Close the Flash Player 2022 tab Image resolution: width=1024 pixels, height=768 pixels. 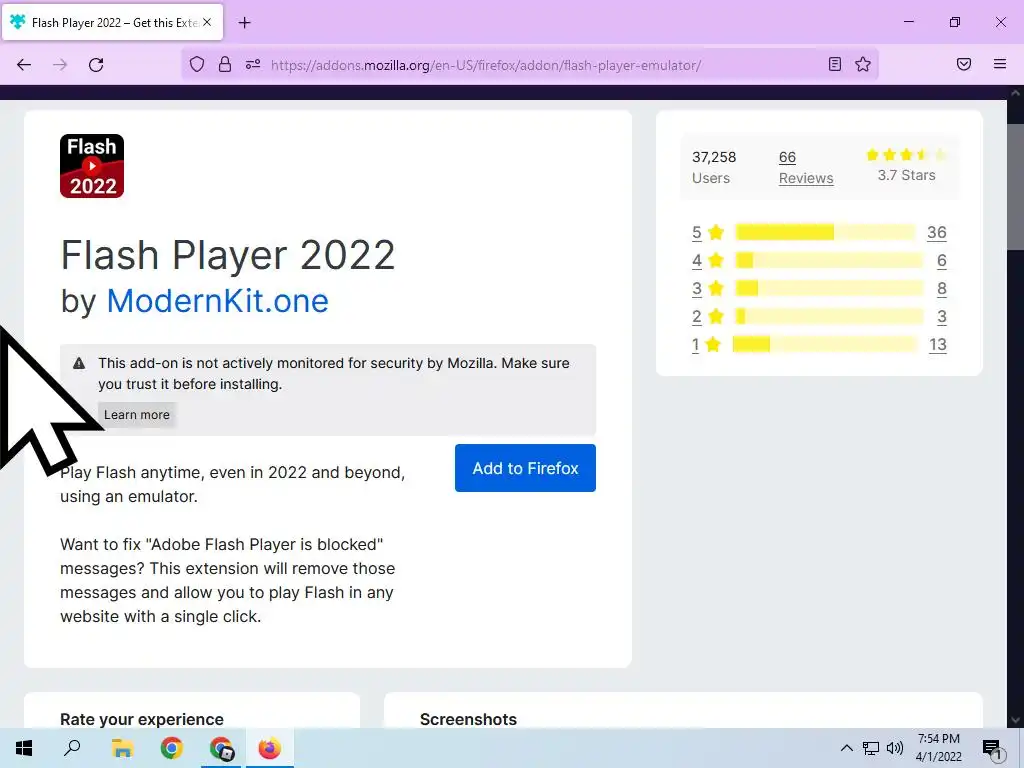[x=207, y=22]
